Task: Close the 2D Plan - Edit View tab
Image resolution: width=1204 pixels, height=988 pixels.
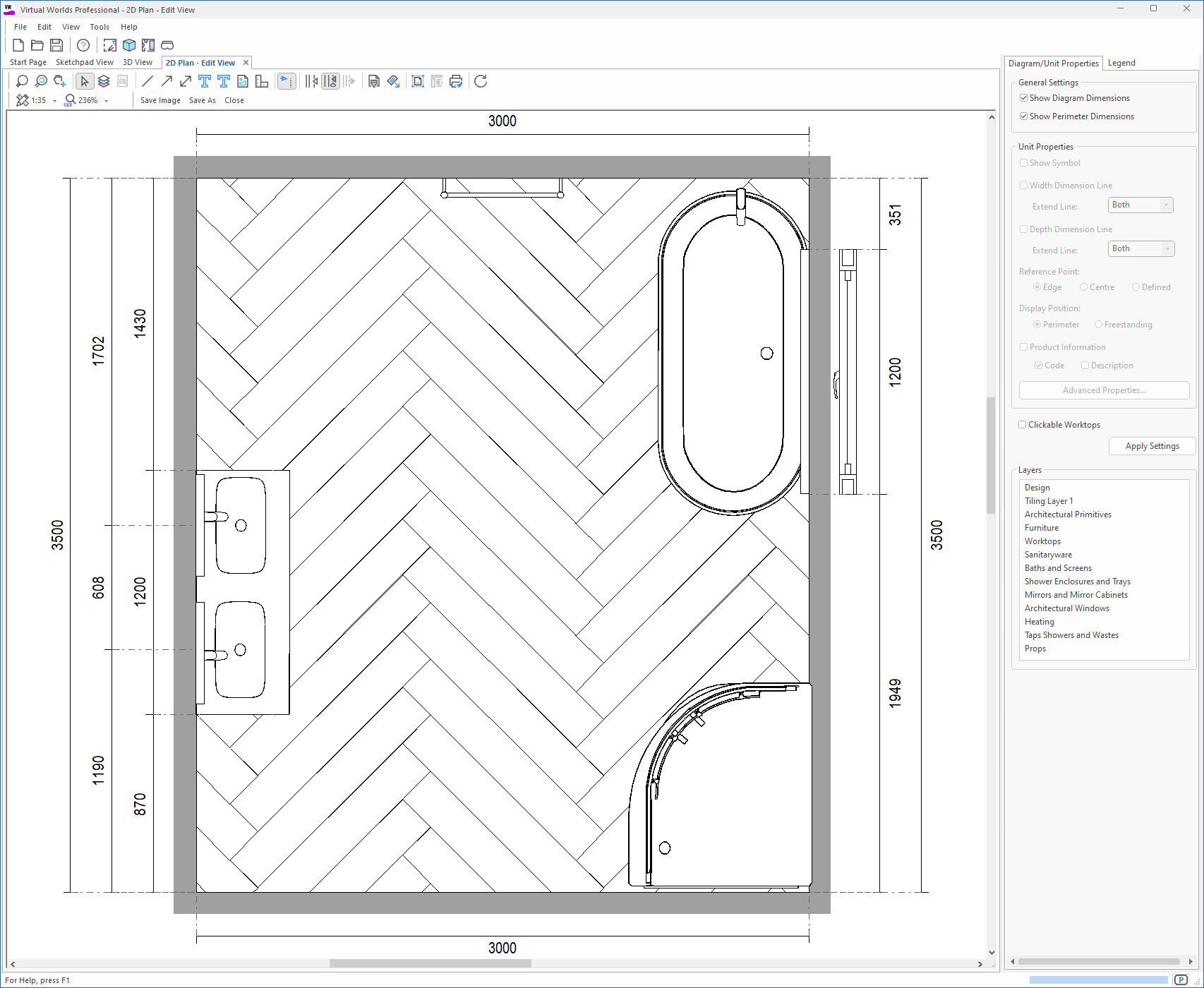Action: tap(246, 63)
